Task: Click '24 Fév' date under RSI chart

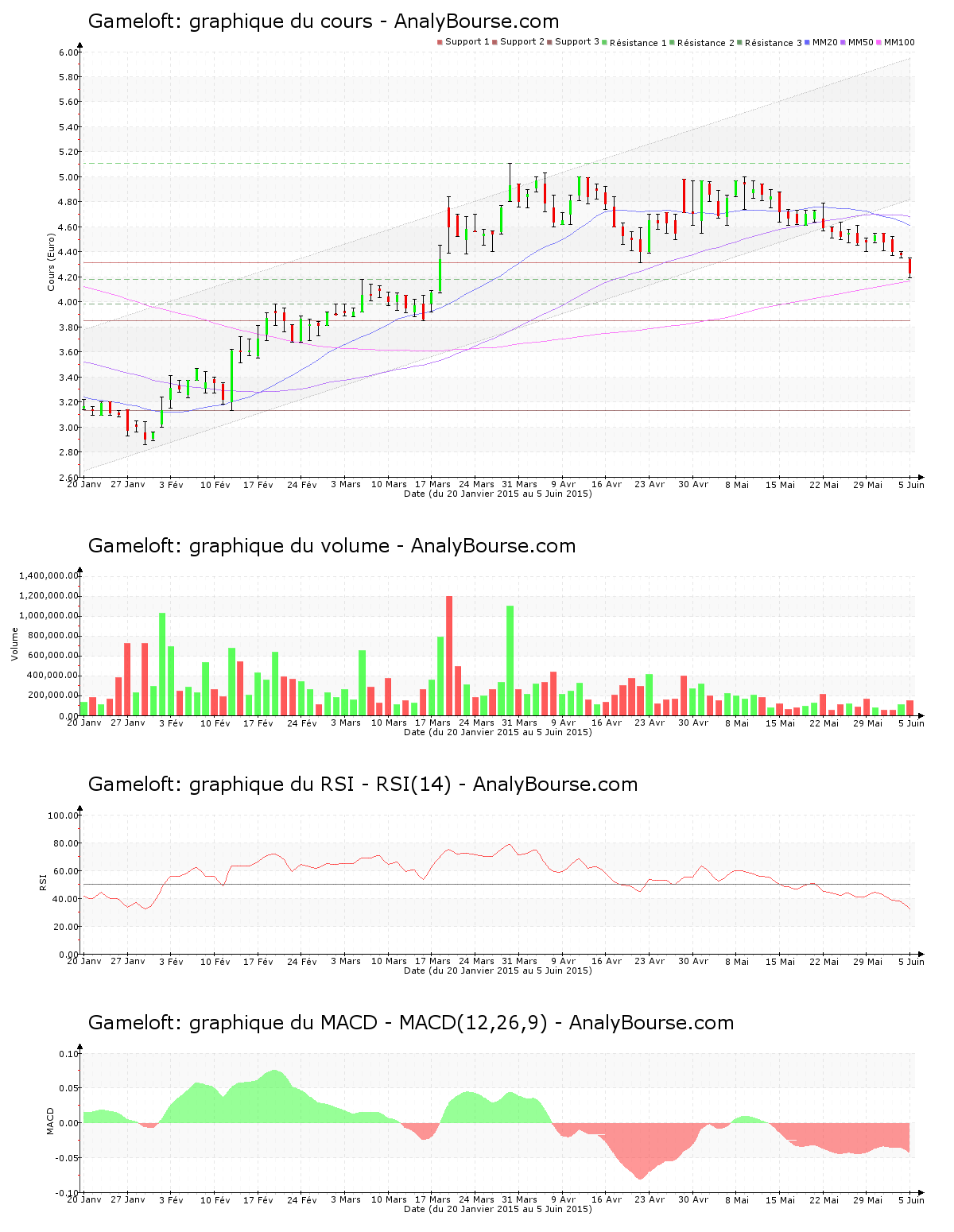Action: tap(302, 961)
